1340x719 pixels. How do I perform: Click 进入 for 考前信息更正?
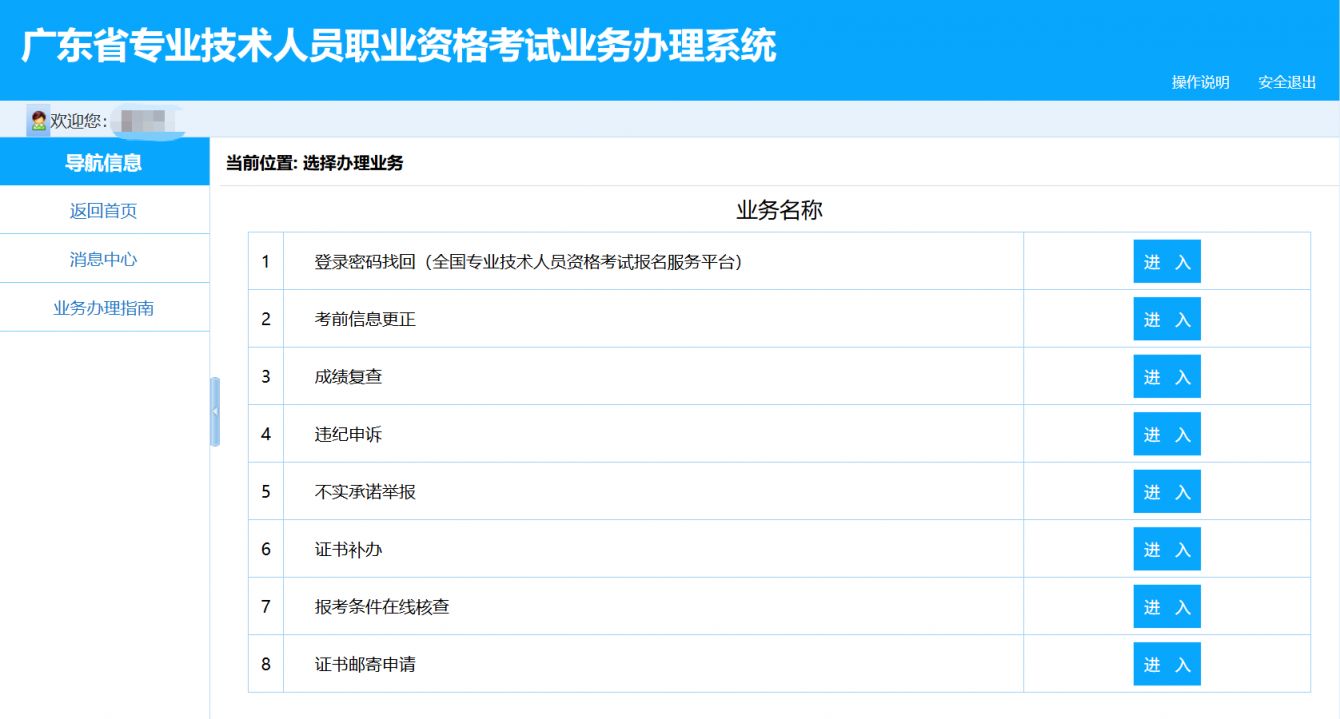pyautogui.click(x=1167, y=319)
